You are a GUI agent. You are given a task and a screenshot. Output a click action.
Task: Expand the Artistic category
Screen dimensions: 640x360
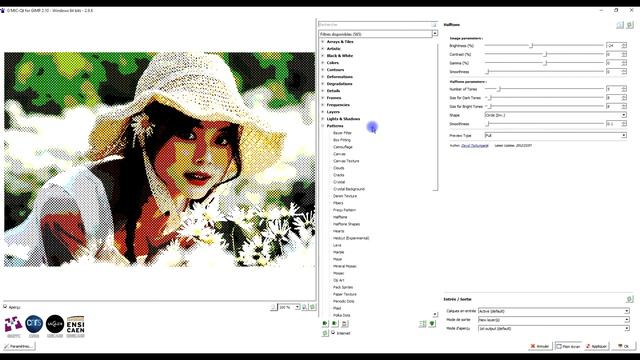tap(322, 49)
